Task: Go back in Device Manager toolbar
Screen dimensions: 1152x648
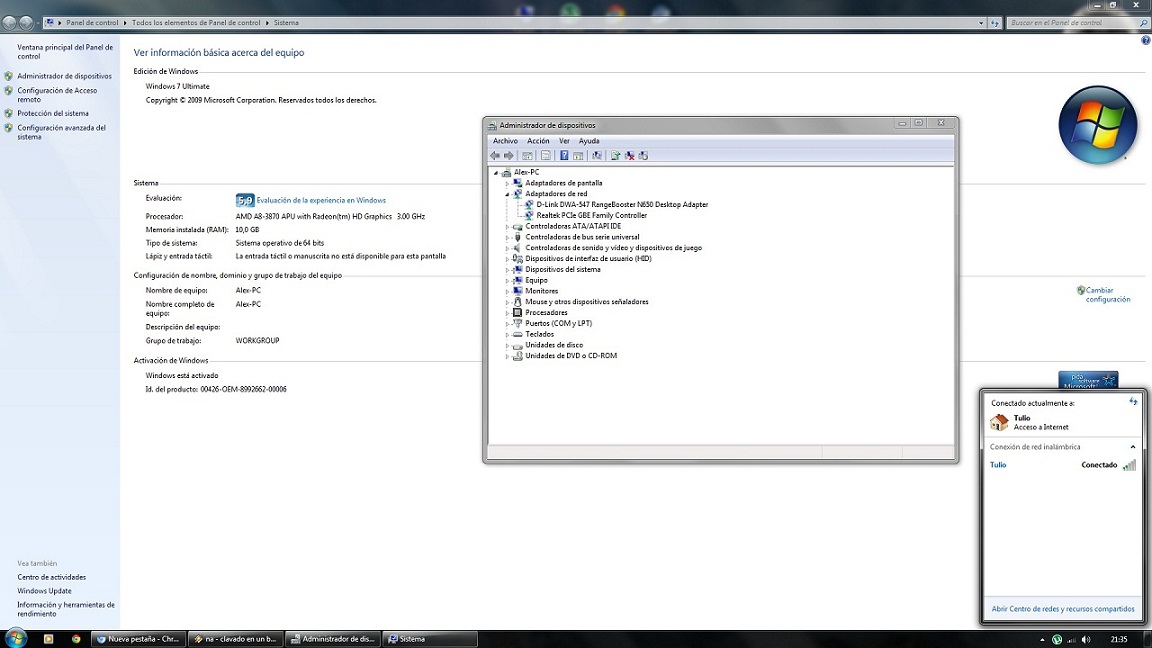Action: (x=495, y=156)
